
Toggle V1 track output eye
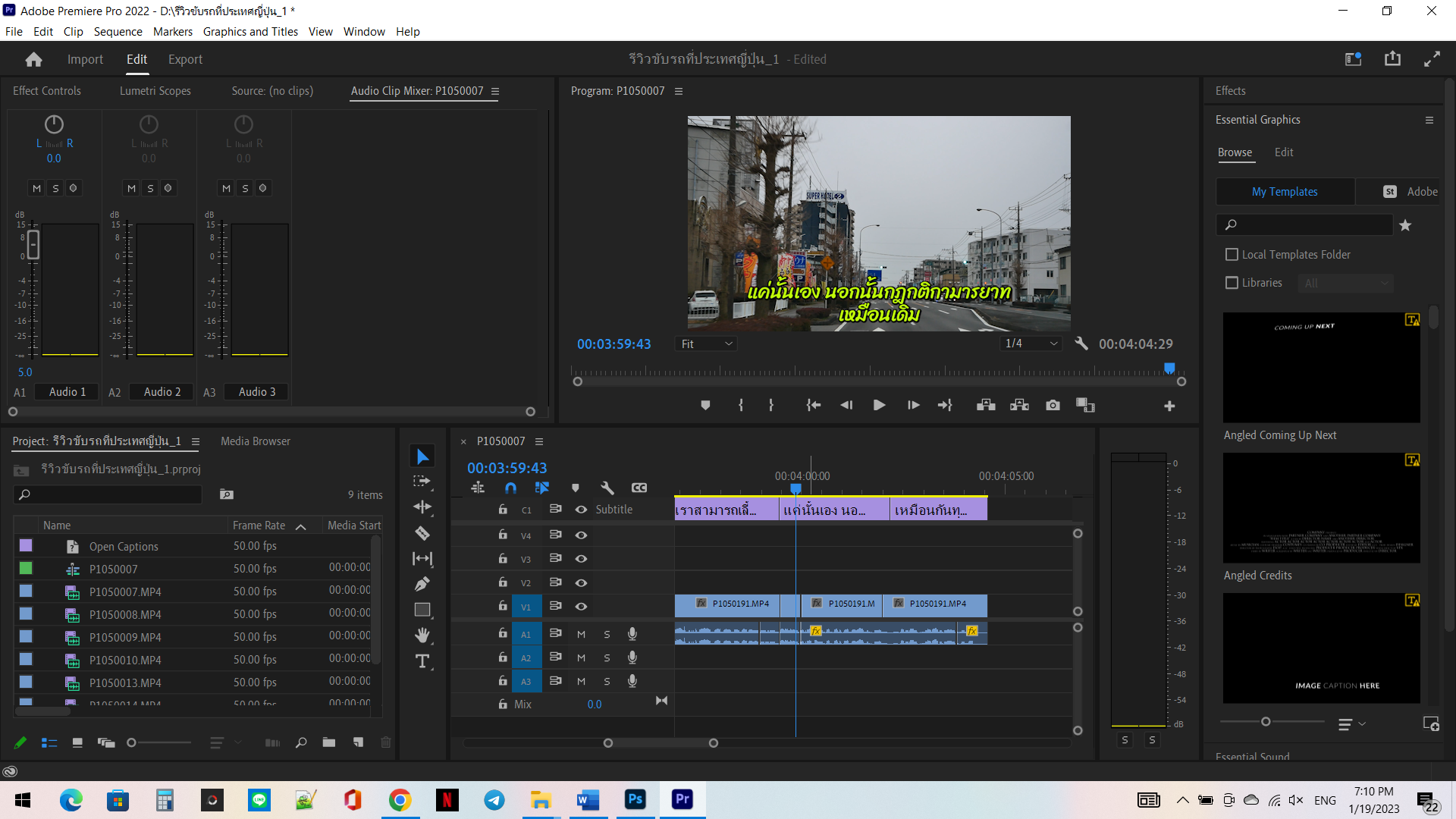[x=581, y=606]
